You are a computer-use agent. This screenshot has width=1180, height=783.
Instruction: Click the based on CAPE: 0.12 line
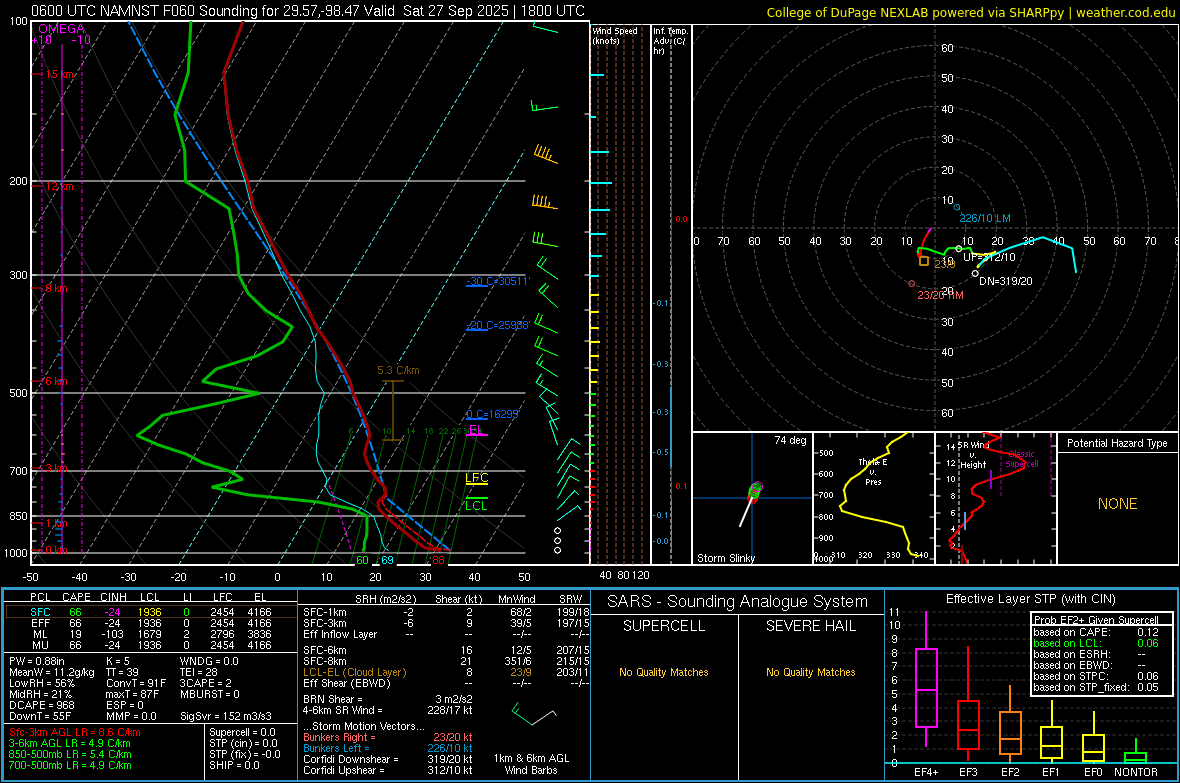1096,632
